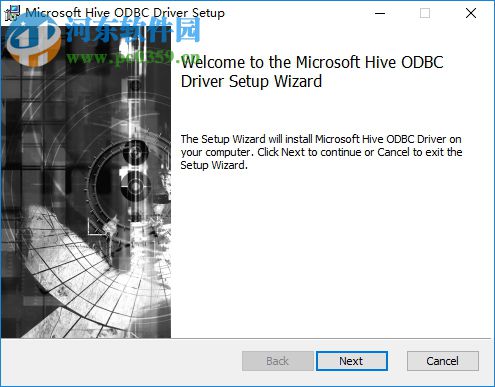The height and width of the screenshot is (387, 495).
Task: Open the installer icon in title bar
Action: [x=12, y=13]
